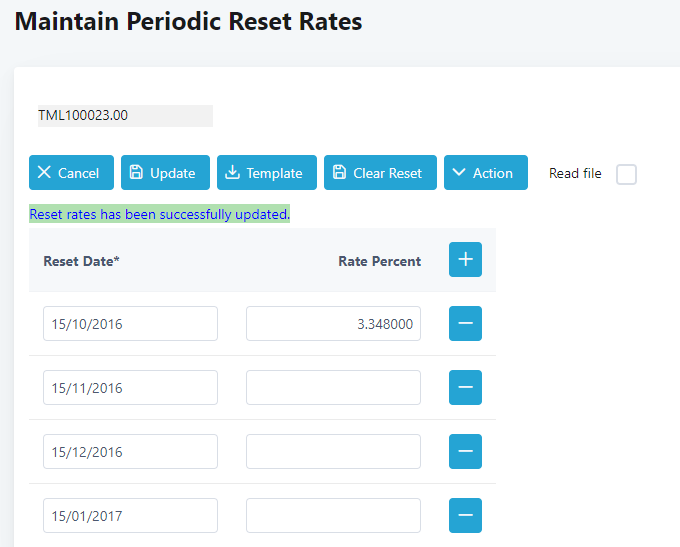Screen dimensions: 680x547
Task: Click the Clear Reset button
Action: (x=380, y=173)
